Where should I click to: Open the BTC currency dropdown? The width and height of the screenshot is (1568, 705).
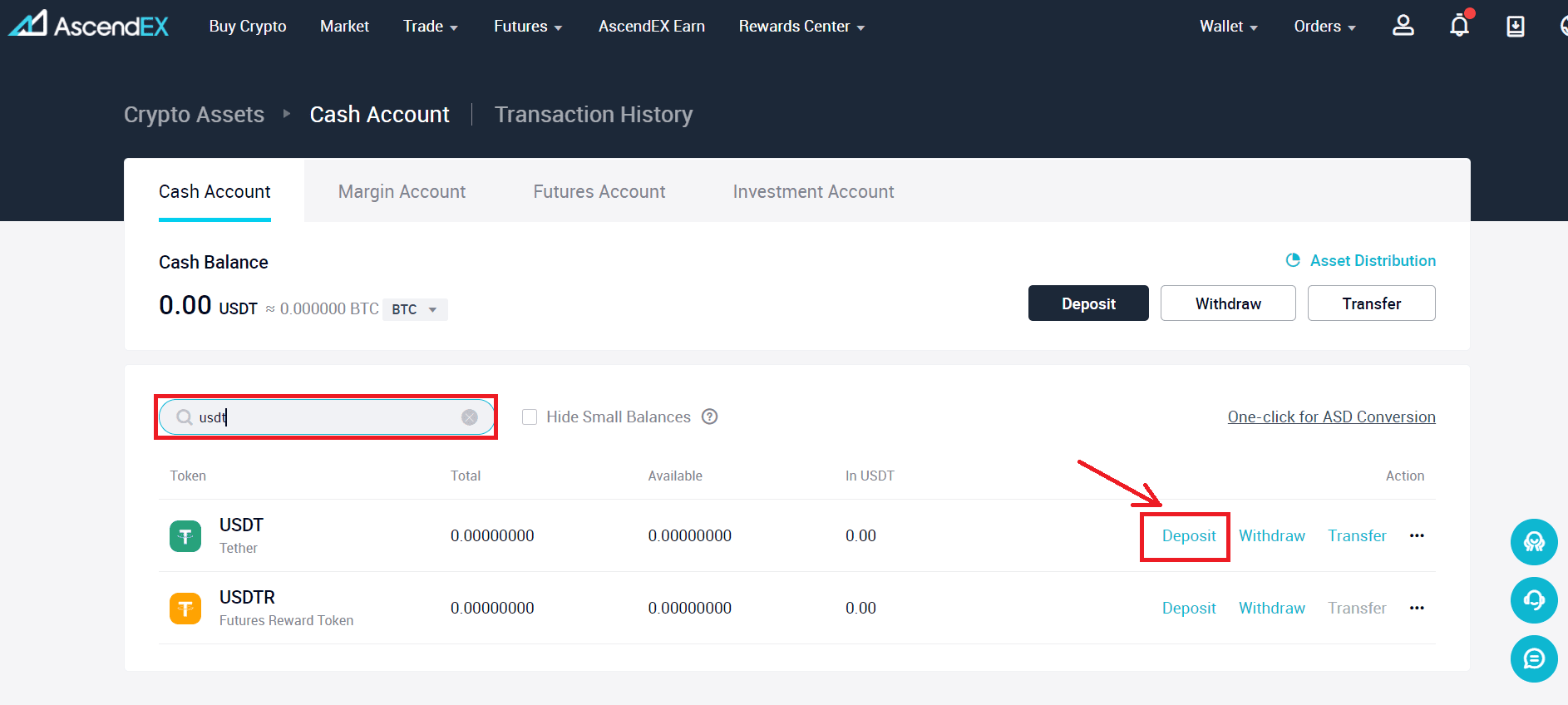415,309
